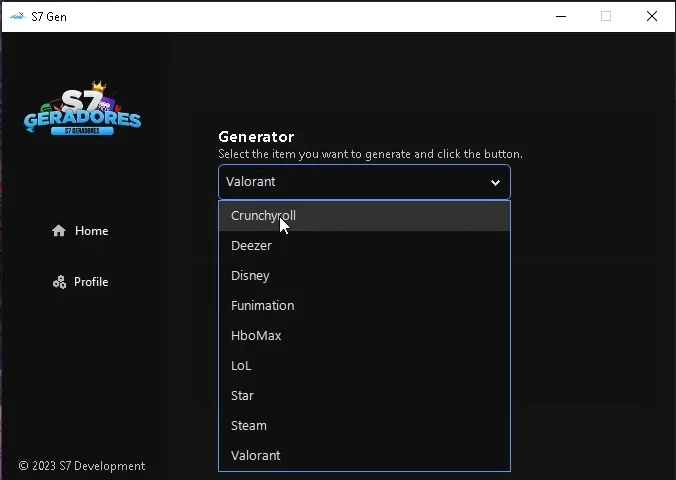Select Valorant at the list bottom

point(364,455)
